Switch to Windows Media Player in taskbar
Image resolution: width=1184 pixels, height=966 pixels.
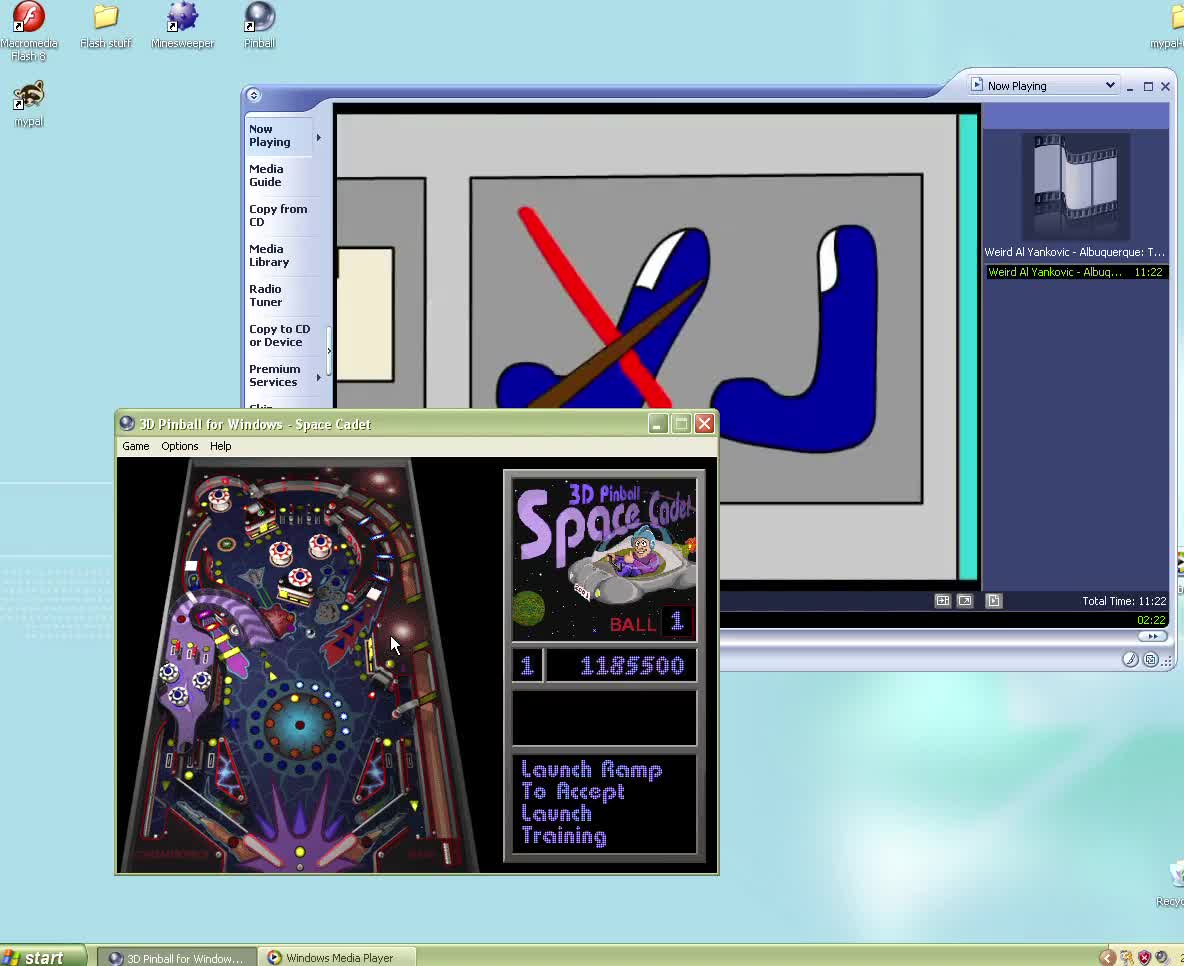(x=337, y=956)
